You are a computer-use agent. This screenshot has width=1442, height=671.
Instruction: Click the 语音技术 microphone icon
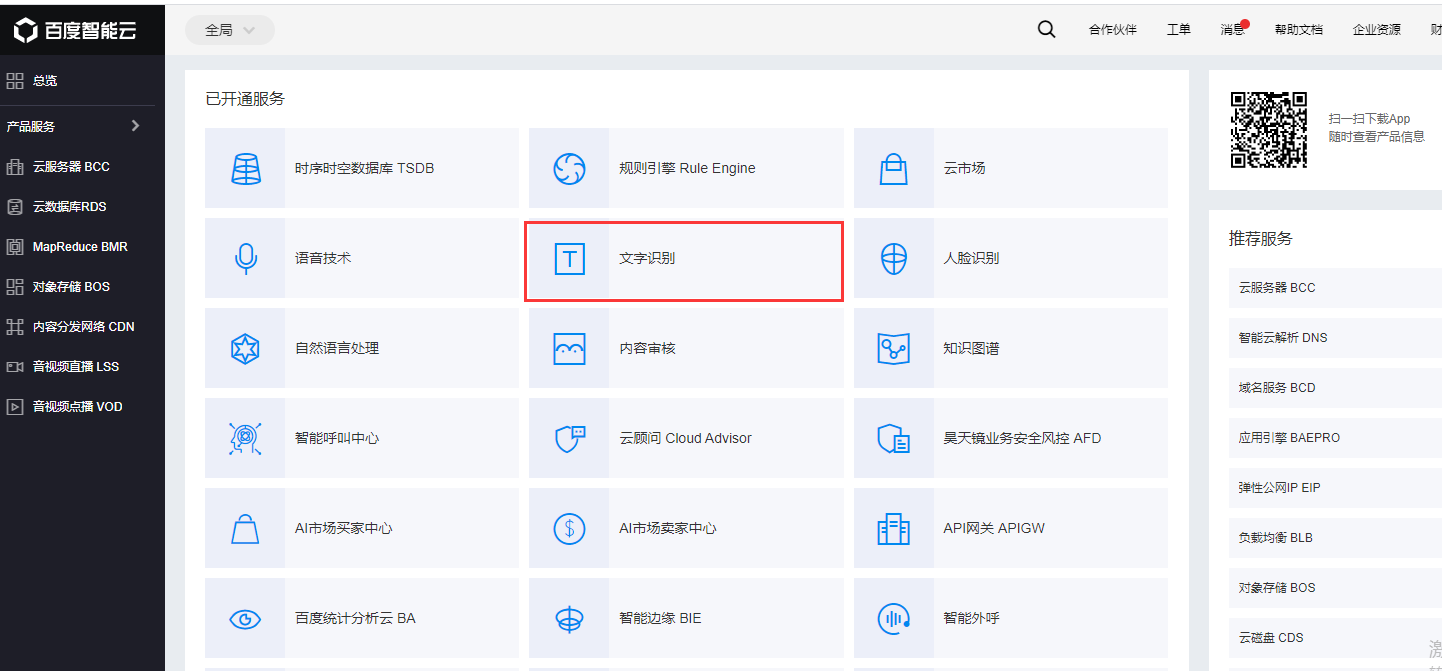coord(245,258)
